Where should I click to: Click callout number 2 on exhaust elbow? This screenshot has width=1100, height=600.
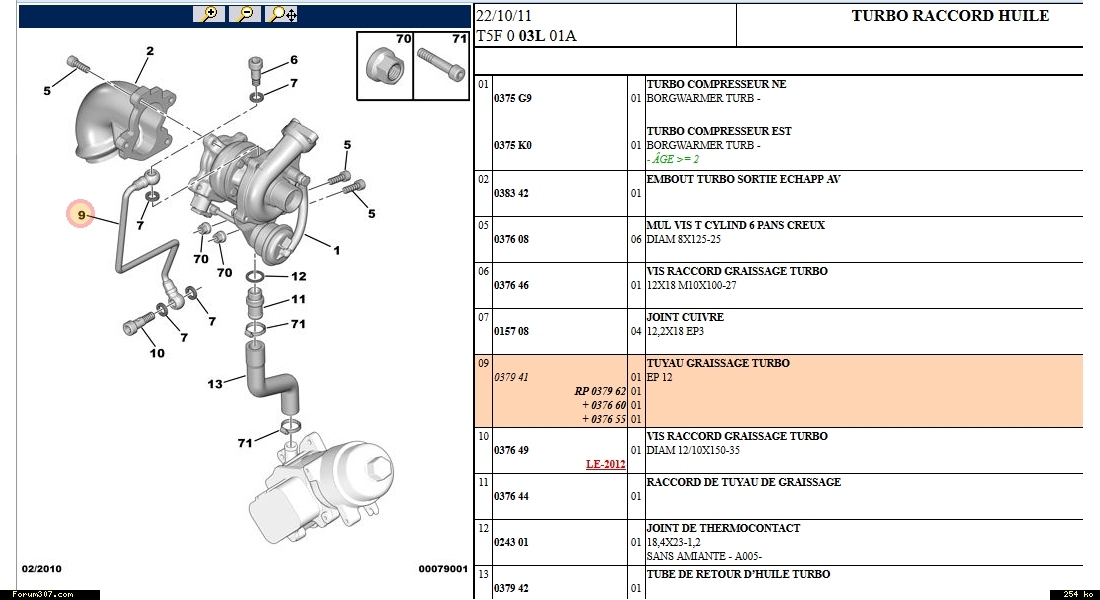pyautogui.click(x=149, y=52)
